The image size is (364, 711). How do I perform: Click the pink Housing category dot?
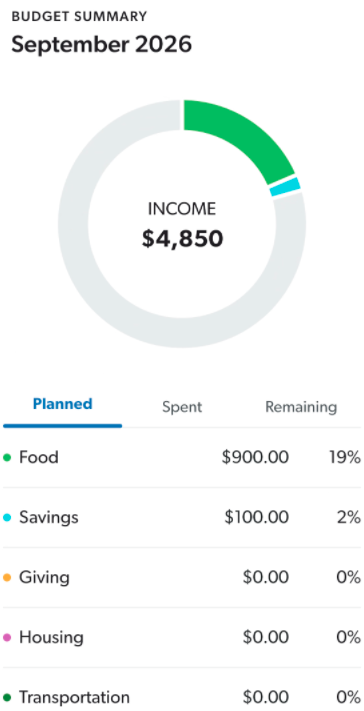[7, 638]
